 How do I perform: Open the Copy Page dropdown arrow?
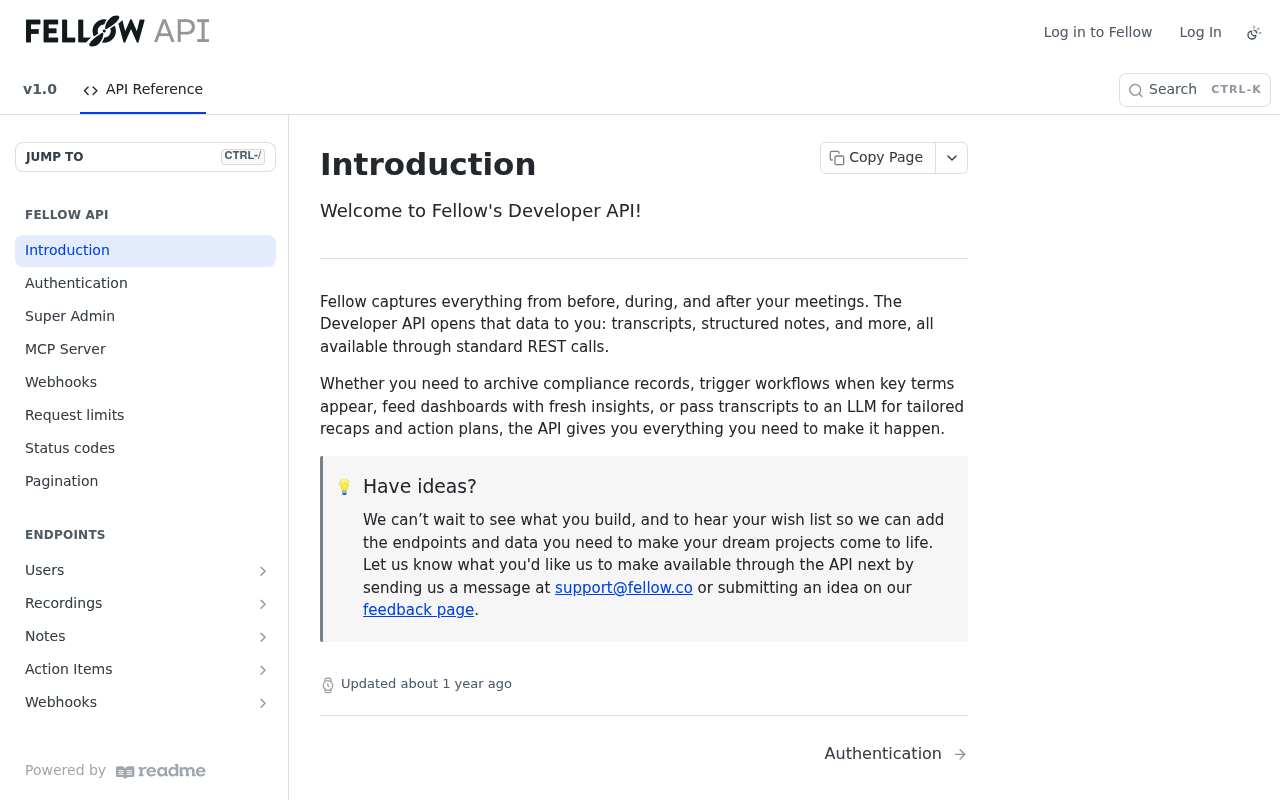point(952,158)
